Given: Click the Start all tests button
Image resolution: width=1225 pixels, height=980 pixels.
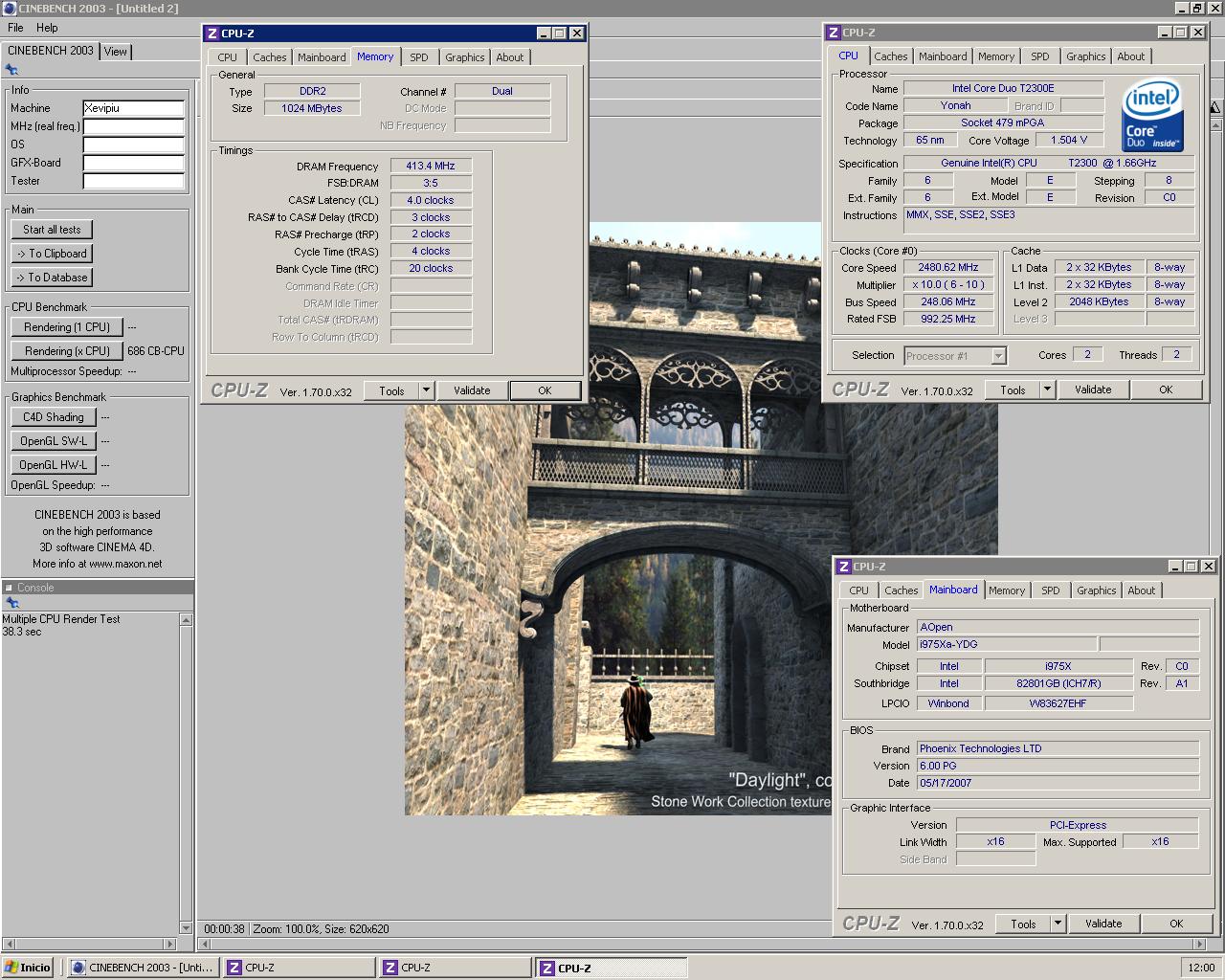Looking at the screenshot, I should click(x=53, y=230).
